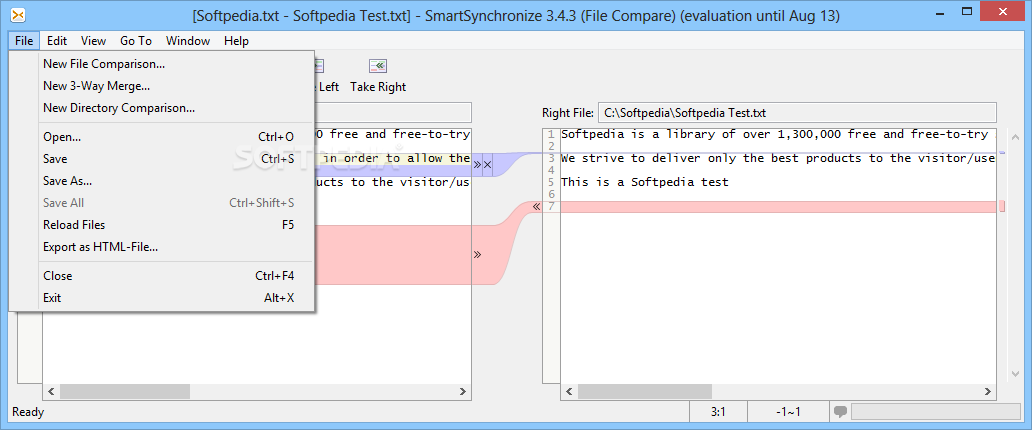Screen dimensions: 1032x430
Task: Click left pane scroll-left arrow
Action: pos(51,392)
